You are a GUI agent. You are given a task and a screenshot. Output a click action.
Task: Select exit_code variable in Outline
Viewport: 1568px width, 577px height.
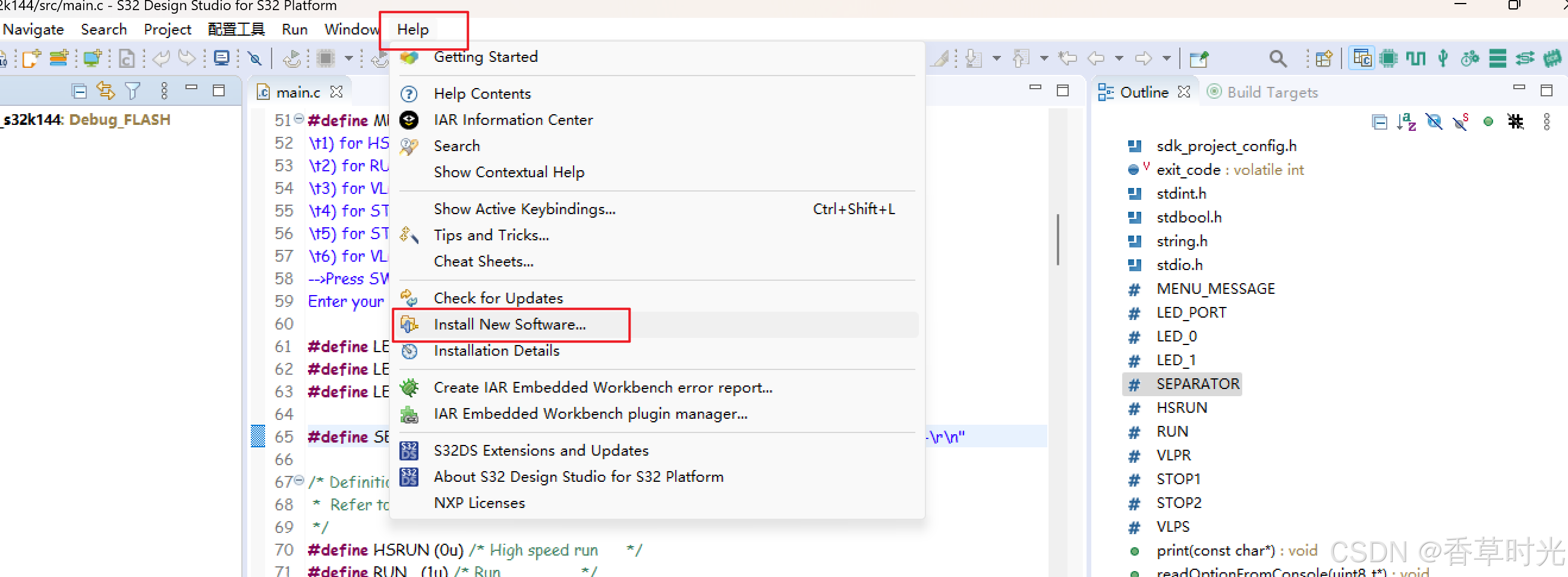click(1230, 170)
